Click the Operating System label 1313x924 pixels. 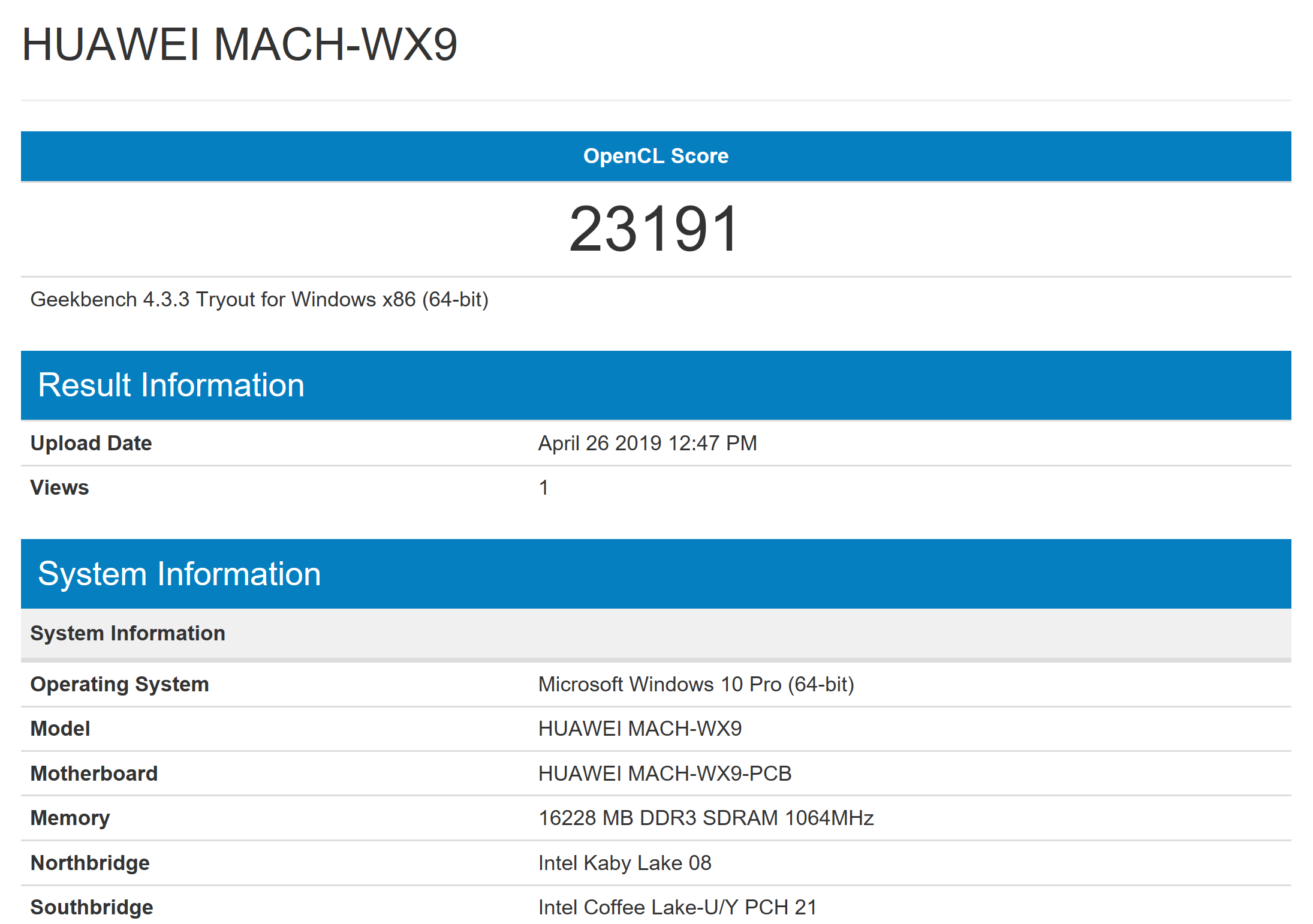(119, 684)
